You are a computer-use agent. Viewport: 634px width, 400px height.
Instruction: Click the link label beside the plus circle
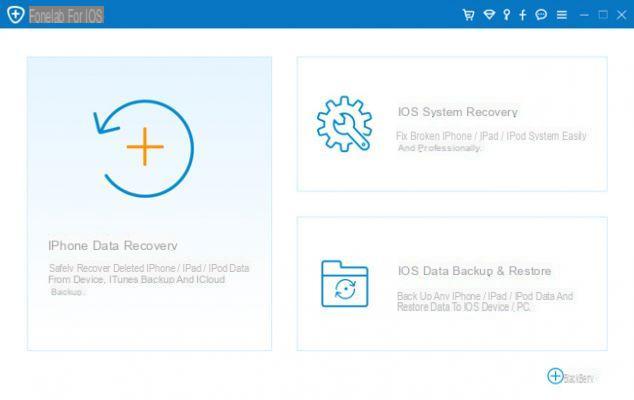click(579, 378)
